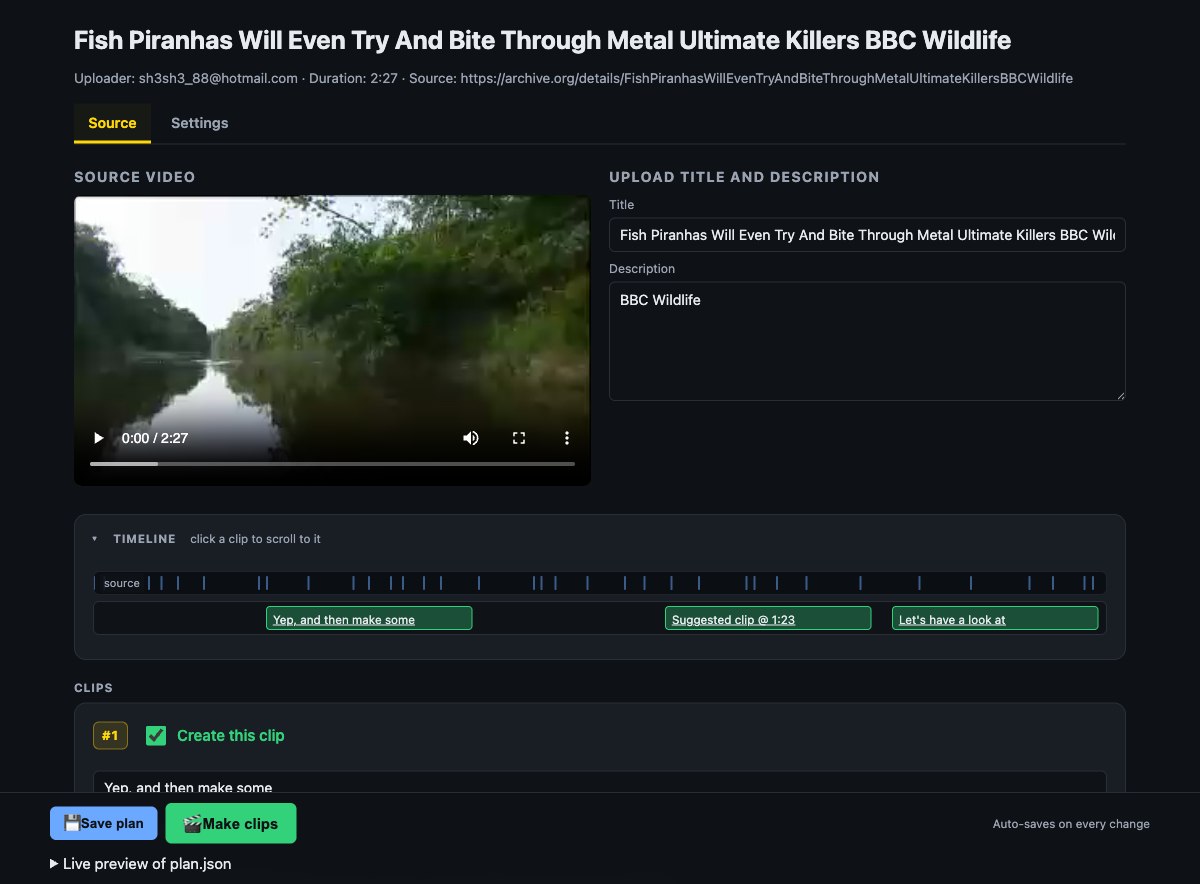Mute the video with the speaker icon

tap(471, 438)
